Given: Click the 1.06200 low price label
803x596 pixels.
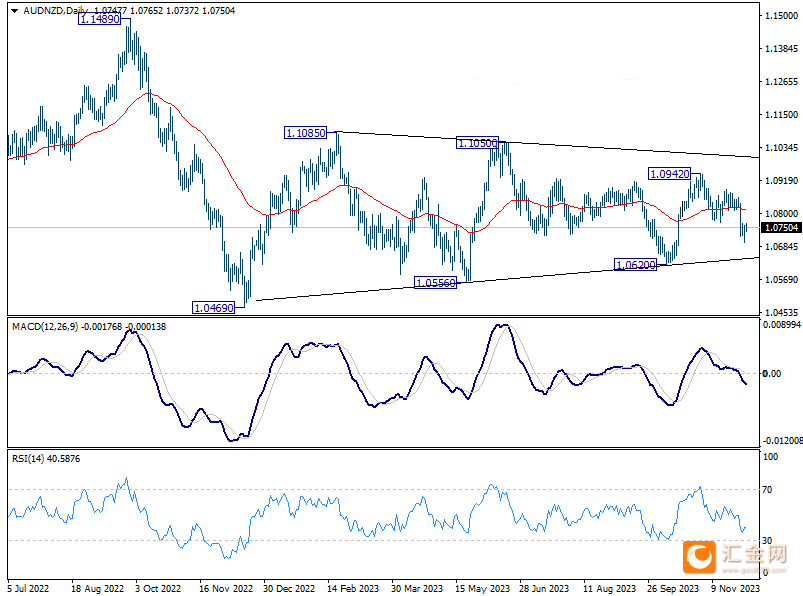Looking at the screenshot, I should (x=635, y=265).
